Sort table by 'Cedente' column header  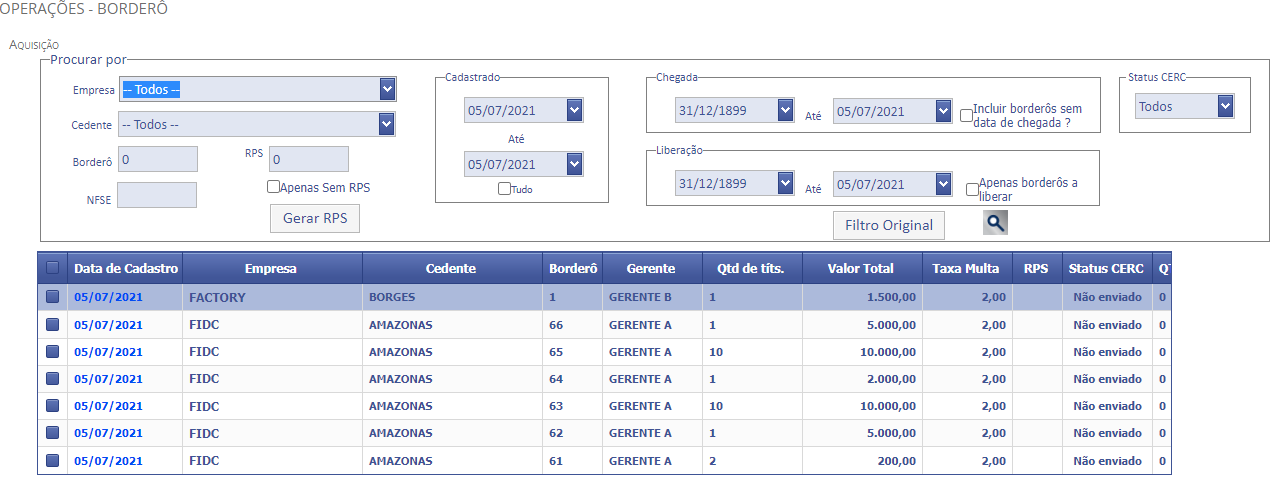pyautogui.click(x=451, y=268)
